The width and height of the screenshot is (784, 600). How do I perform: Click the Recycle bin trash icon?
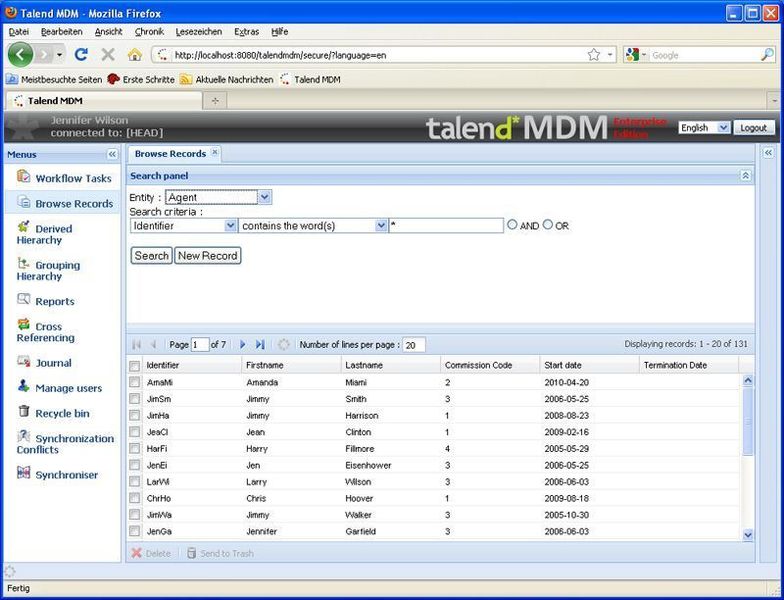pyautogui.click(x=24, y=411)
